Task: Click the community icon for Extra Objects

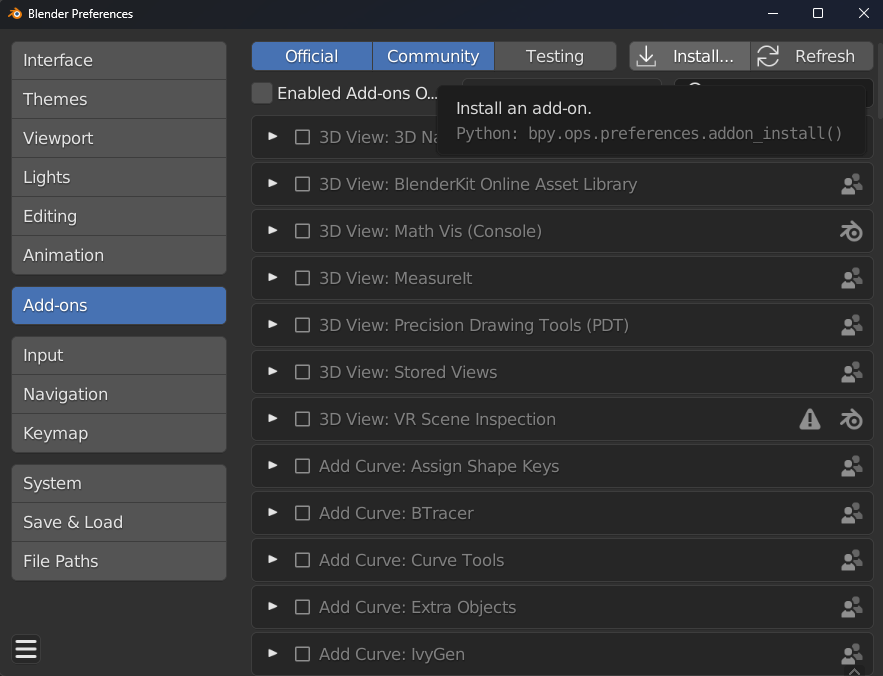Action: point(851,607)
